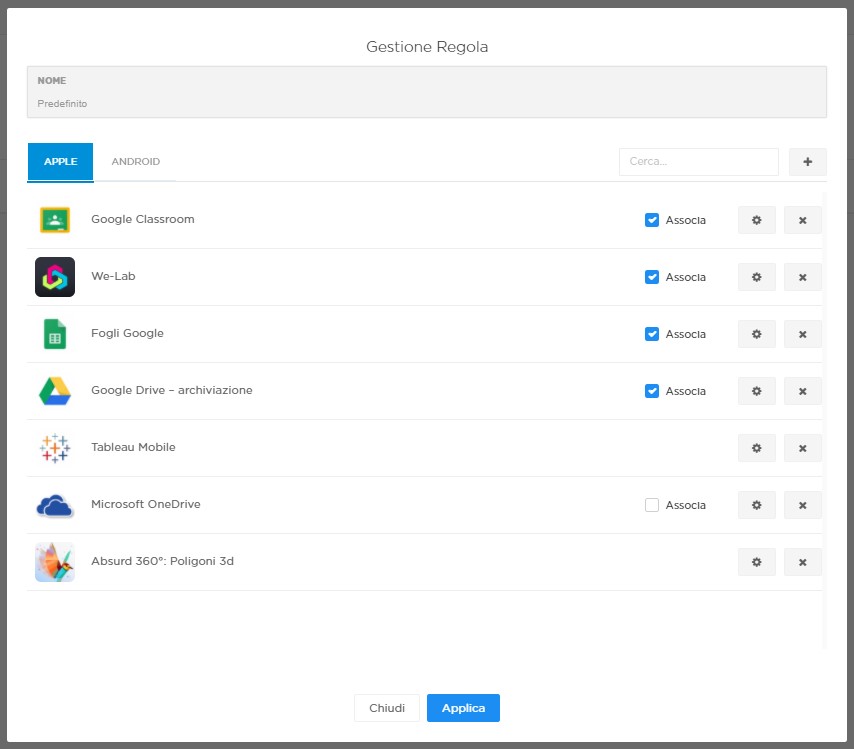Switch to the ANDROID tab
This screenshot has width=854, height=749.
pyautogui.click(x=136, y=162)
